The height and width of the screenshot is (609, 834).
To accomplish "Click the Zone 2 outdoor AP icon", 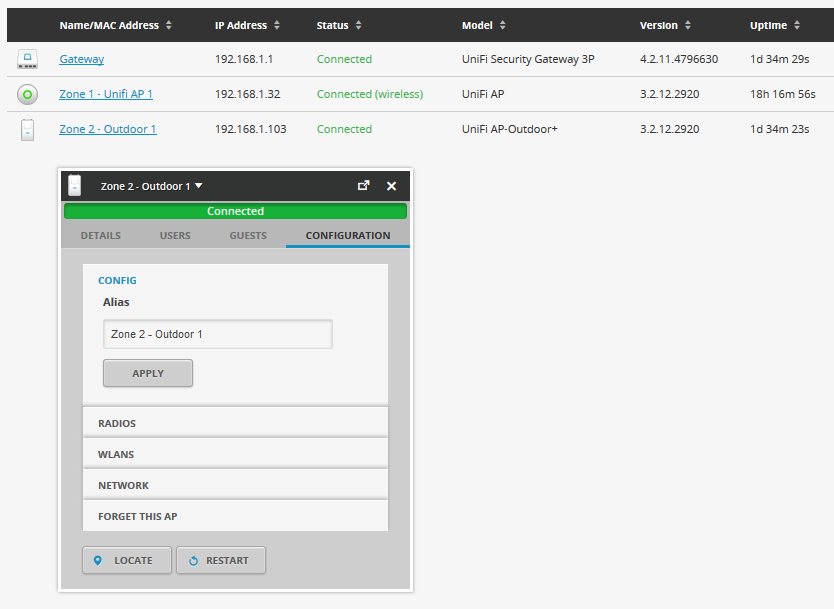I will [x=27, y=129].
